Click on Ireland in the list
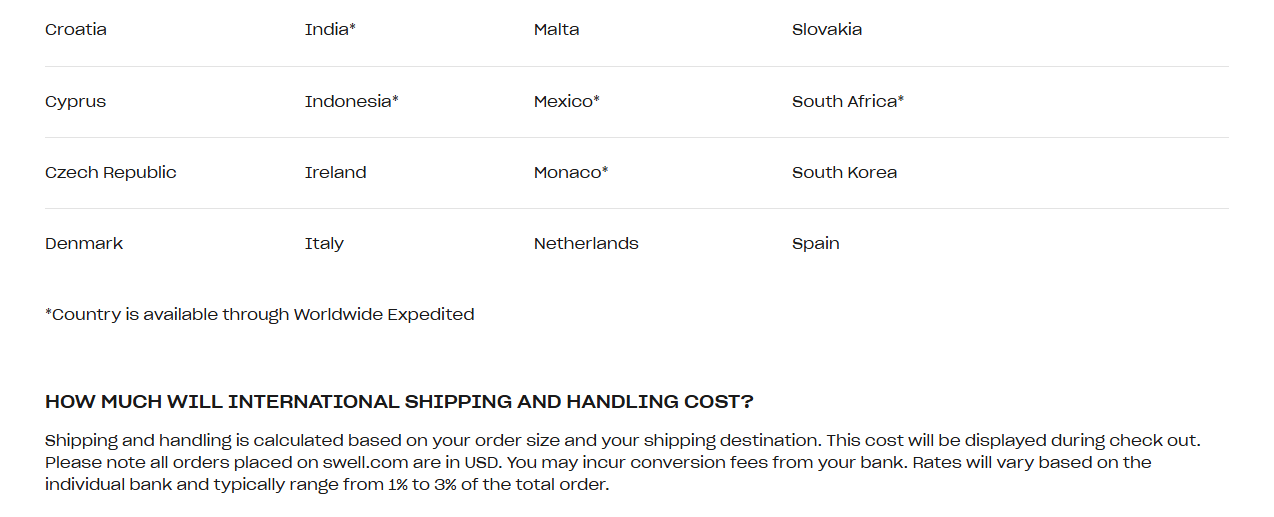Image resolution: width=1274 pixels, height=517 pixels. [x=335, y=172]
